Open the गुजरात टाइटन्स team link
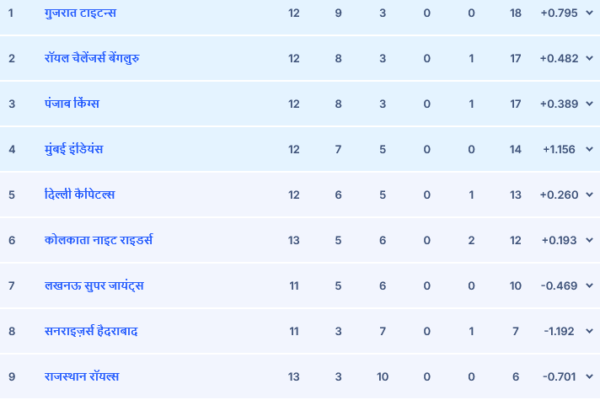This screenshot has height=400, width=600. (80, 13)
